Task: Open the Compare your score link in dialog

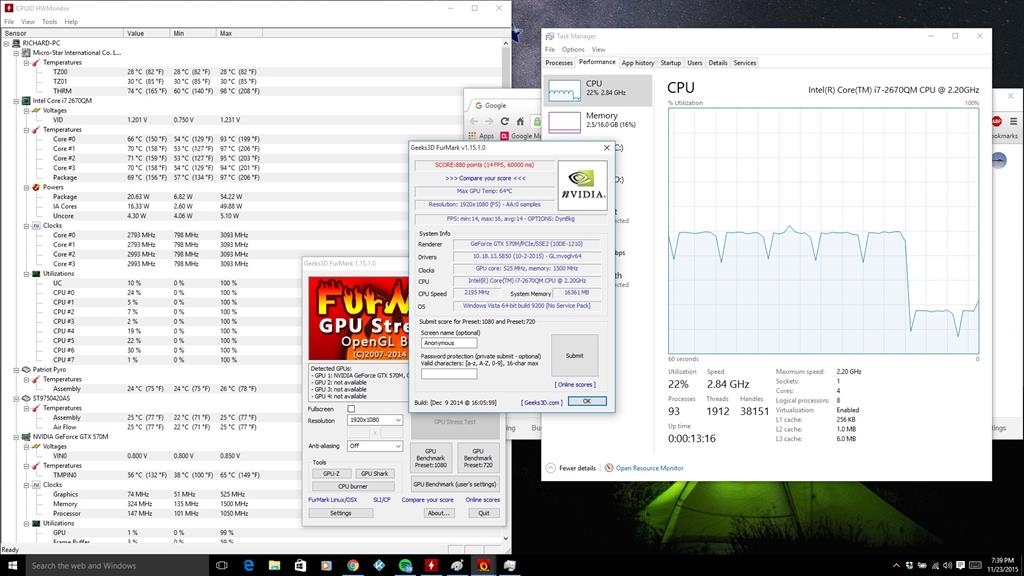Action: click(485, 178)
